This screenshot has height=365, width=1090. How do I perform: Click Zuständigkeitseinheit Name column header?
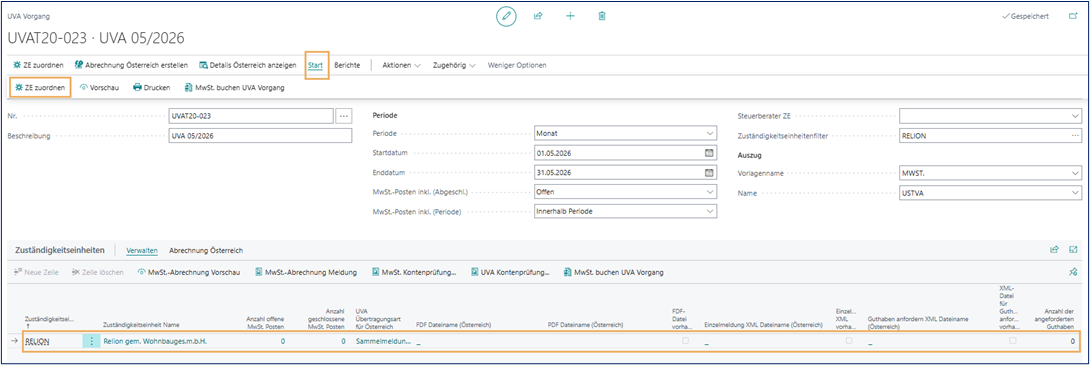[141, 325]
